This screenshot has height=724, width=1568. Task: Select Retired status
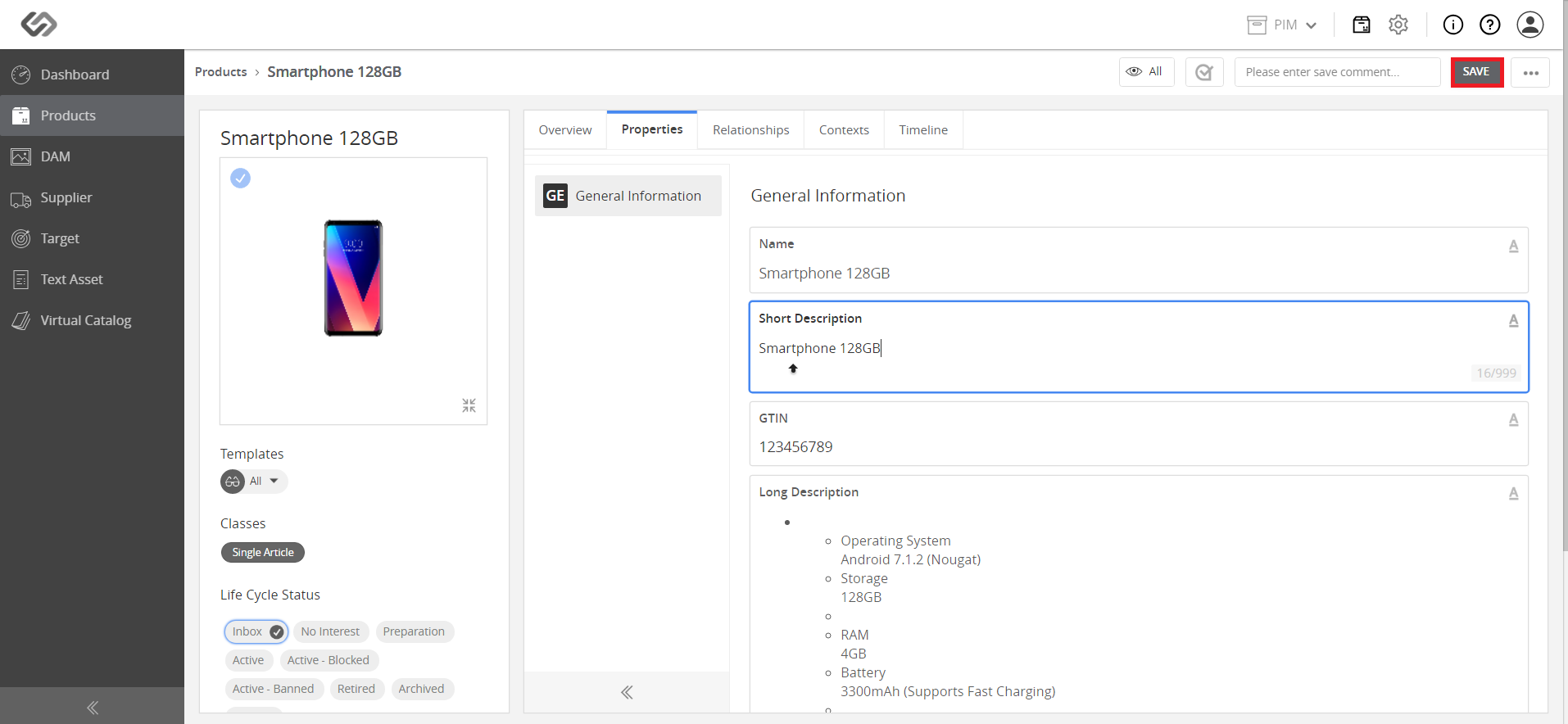(x=356, y=689)
